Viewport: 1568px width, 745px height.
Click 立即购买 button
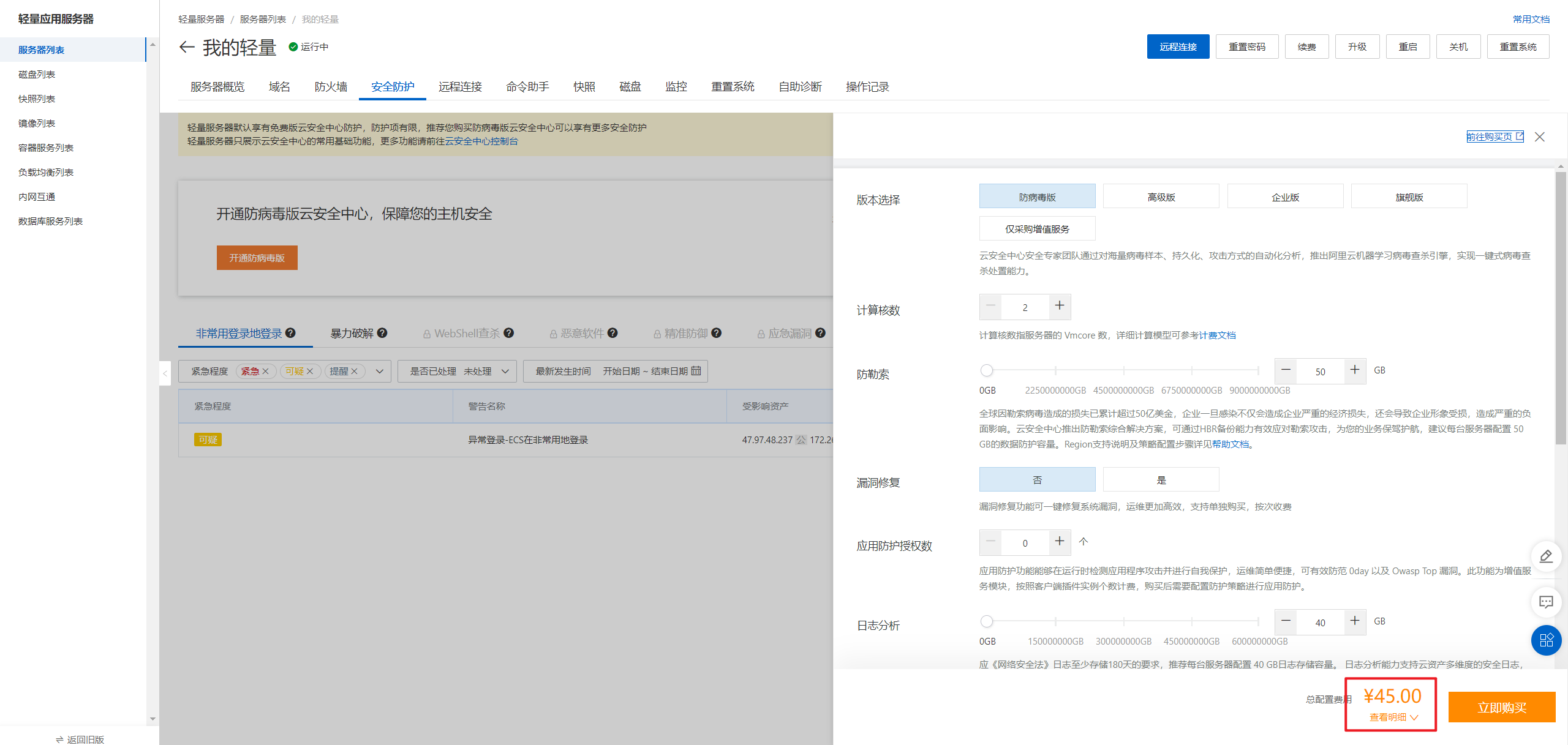click(x=1502, y=707)
